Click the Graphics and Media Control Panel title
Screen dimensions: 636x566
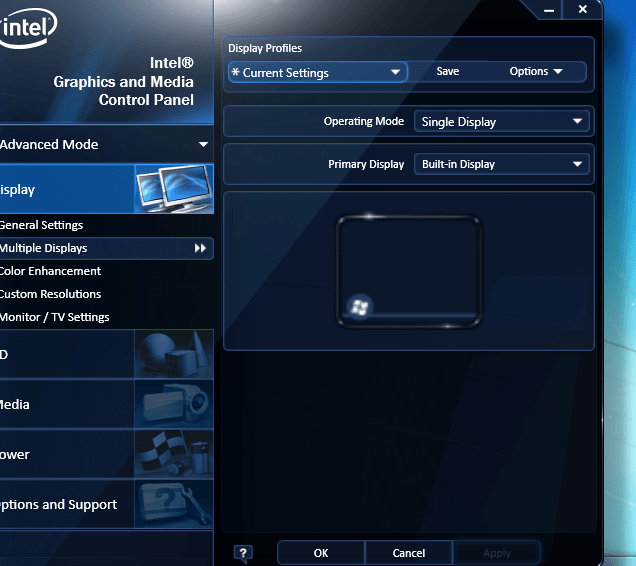[123, 82]
